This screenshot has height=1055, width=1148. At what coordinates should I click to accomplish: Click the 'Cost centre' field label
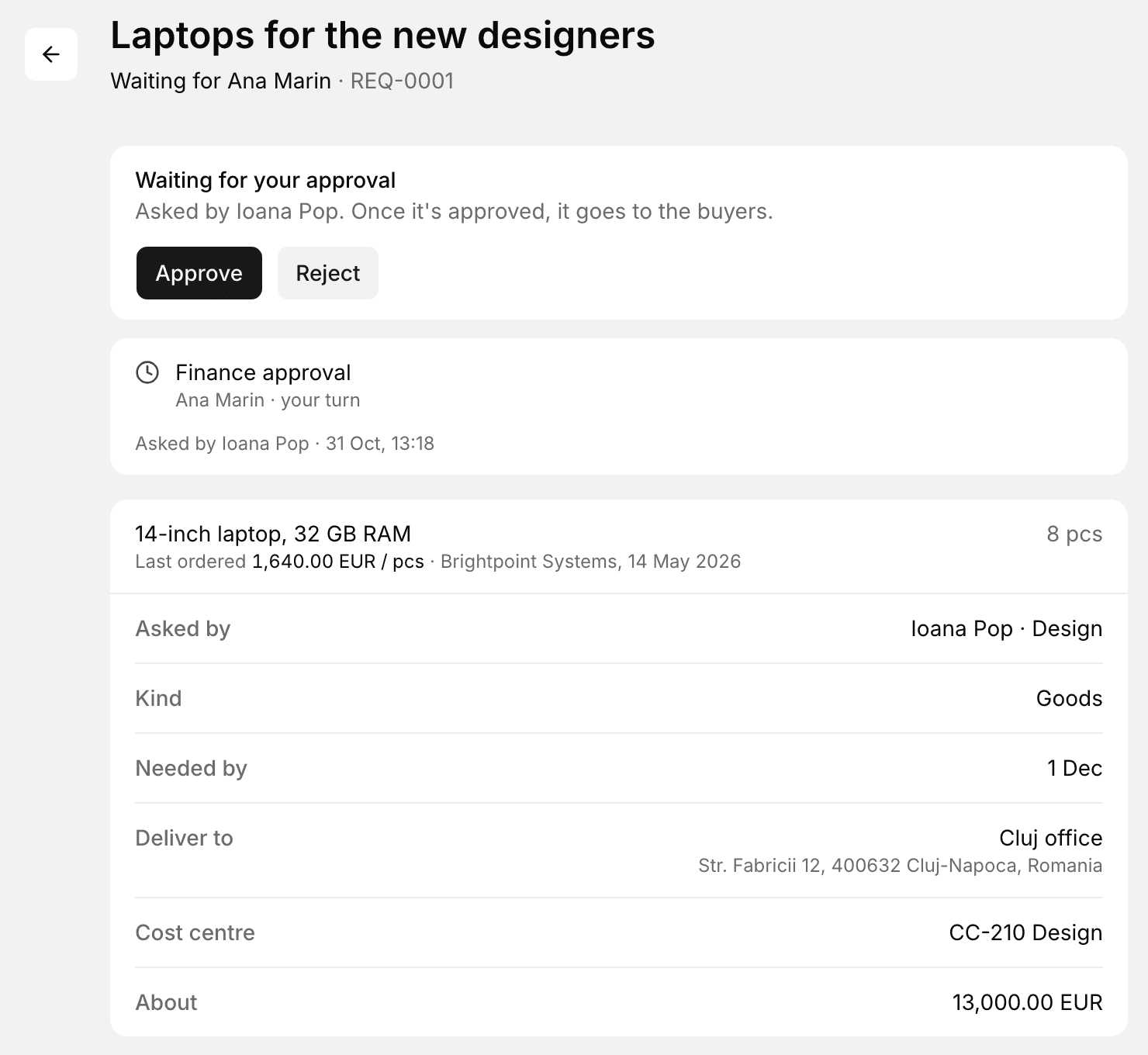(x=195, y=932)
